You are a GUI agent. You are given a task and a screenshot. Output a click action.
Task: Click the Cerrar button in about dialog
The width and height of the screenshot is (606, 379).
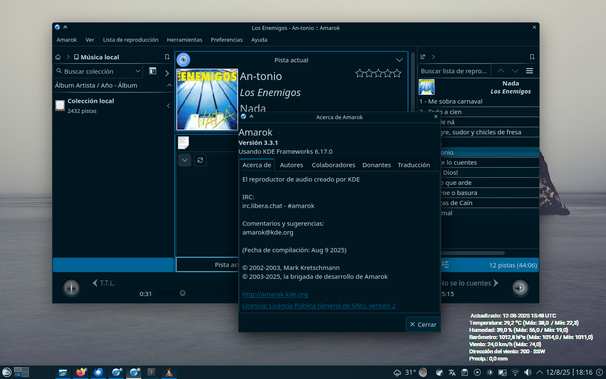point(423,325)
